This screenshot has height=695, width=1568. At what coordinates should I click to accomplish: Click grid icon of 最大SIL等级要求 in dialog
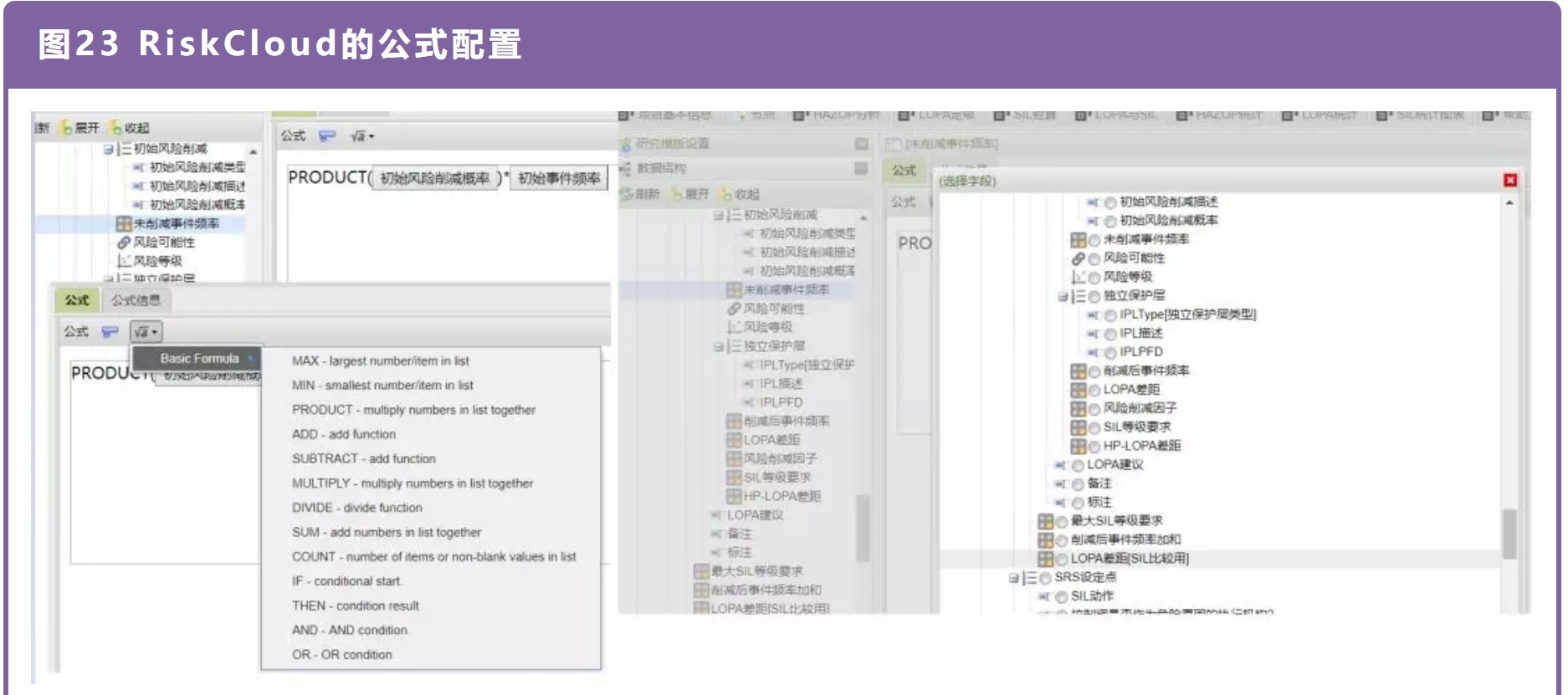pos(1046,521)
